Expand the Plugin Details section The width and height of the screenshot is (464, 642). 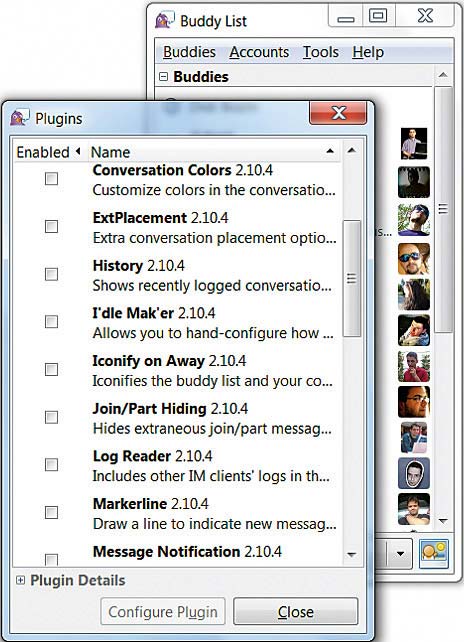[20, 580]
